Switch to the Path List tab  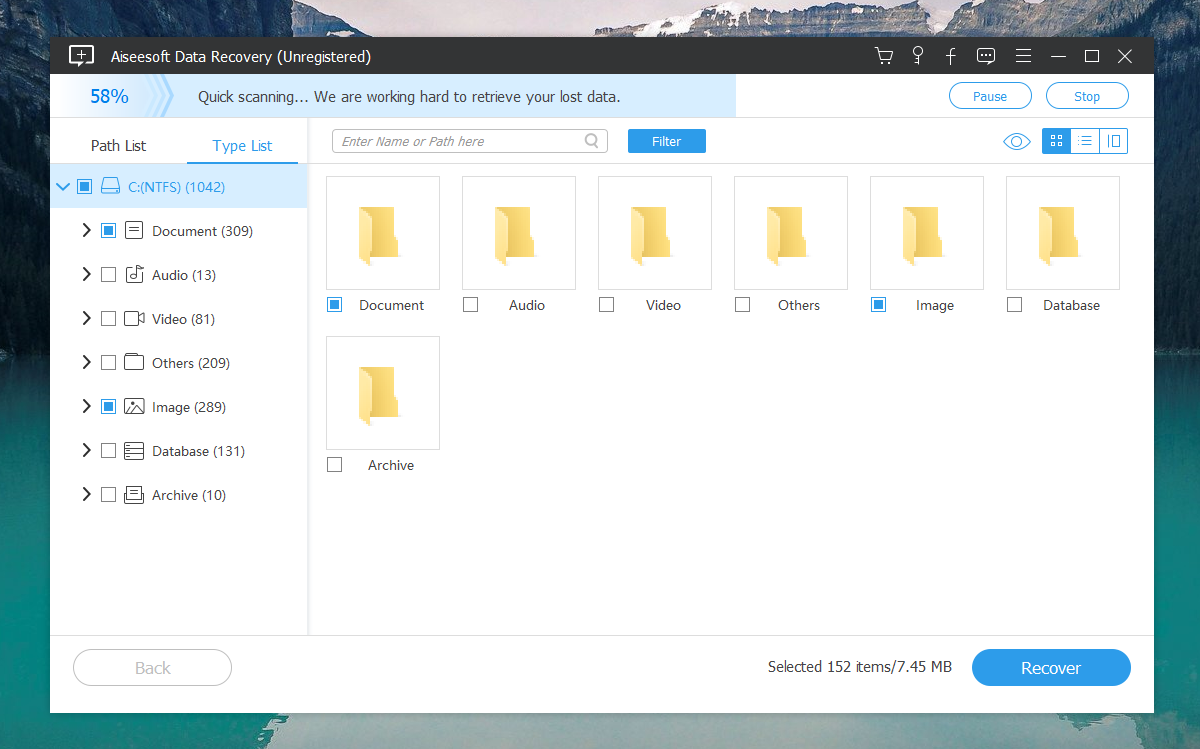[x=117, y=145]
